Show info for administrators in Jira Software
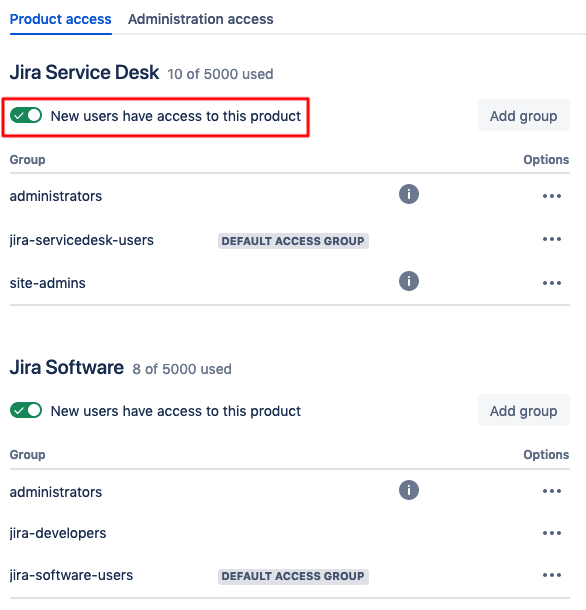The height and width of the screenshot is (610, 586). 409,490
